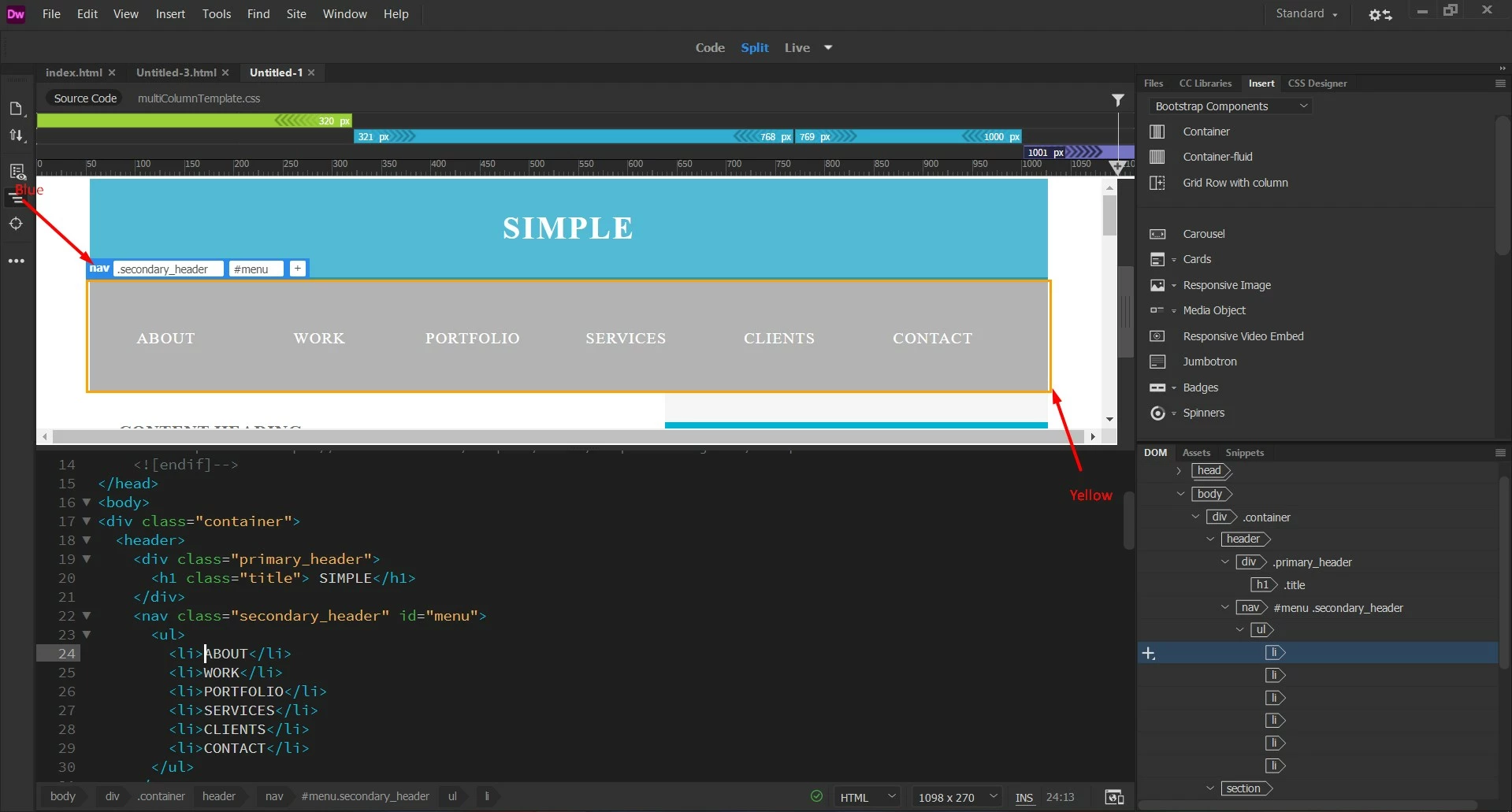Open the Site menu
The height and width of the screenshot is (812, 1512).
click(296, 14)
